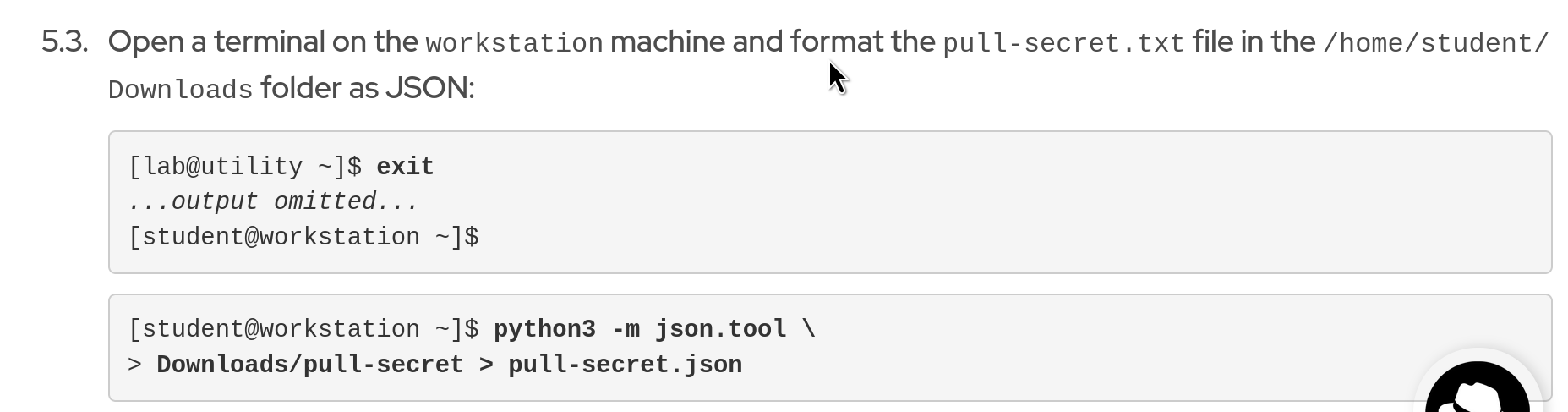Select the 'pull-secret.txt' filename in the instruction
This screenshot has height=412, width=1568.
pyautogui.click(x=1063, y=43)
